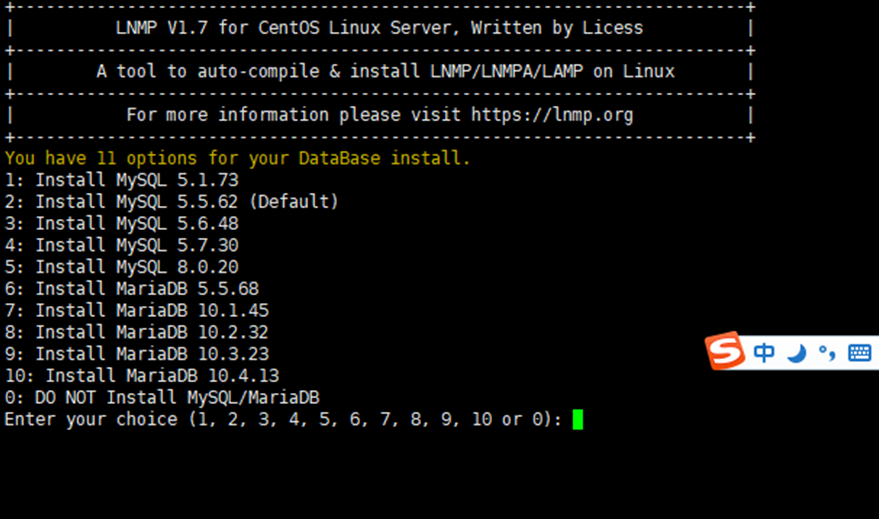Select line 'Install MariaDB 5.5.68'
Screen dimensions: 879x519
132,289
